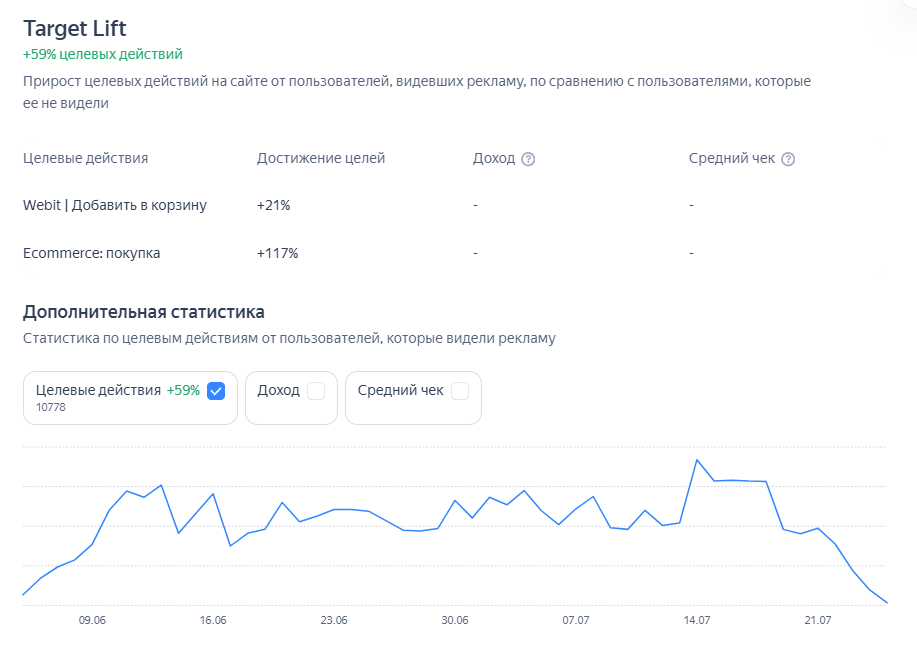Viewport: 917px width, 649px height.
Task: Click the help icon next to Доход header
Action: pyautogui.click(x=529, y=159)
